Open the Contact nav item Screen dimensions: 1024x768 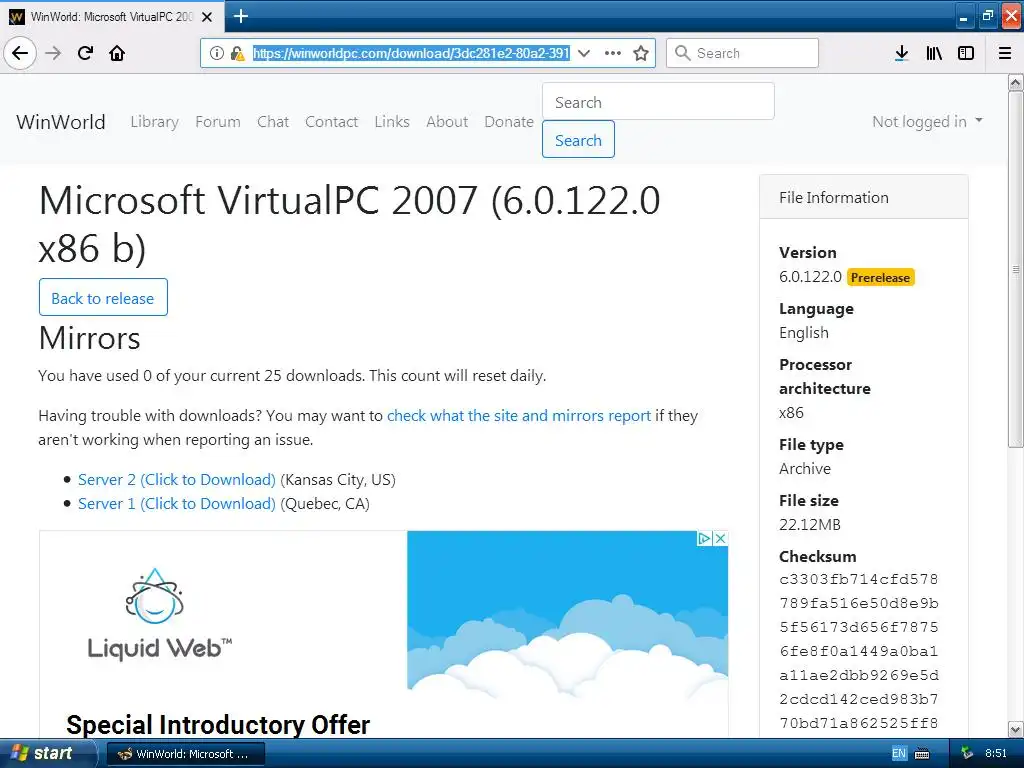(x=331, y=121)
